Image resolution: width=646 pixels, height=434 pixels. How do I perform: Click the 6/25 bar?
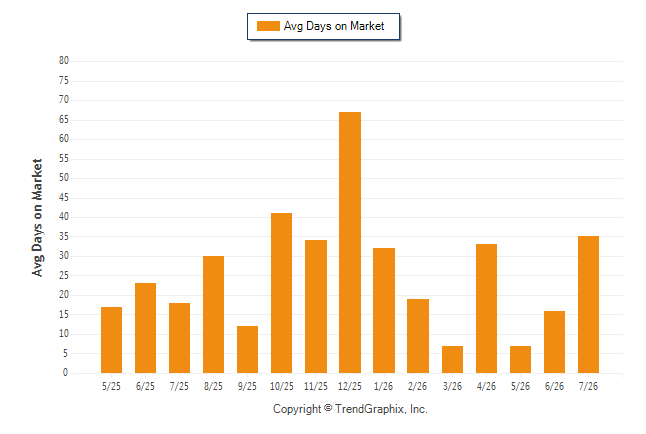145,328
